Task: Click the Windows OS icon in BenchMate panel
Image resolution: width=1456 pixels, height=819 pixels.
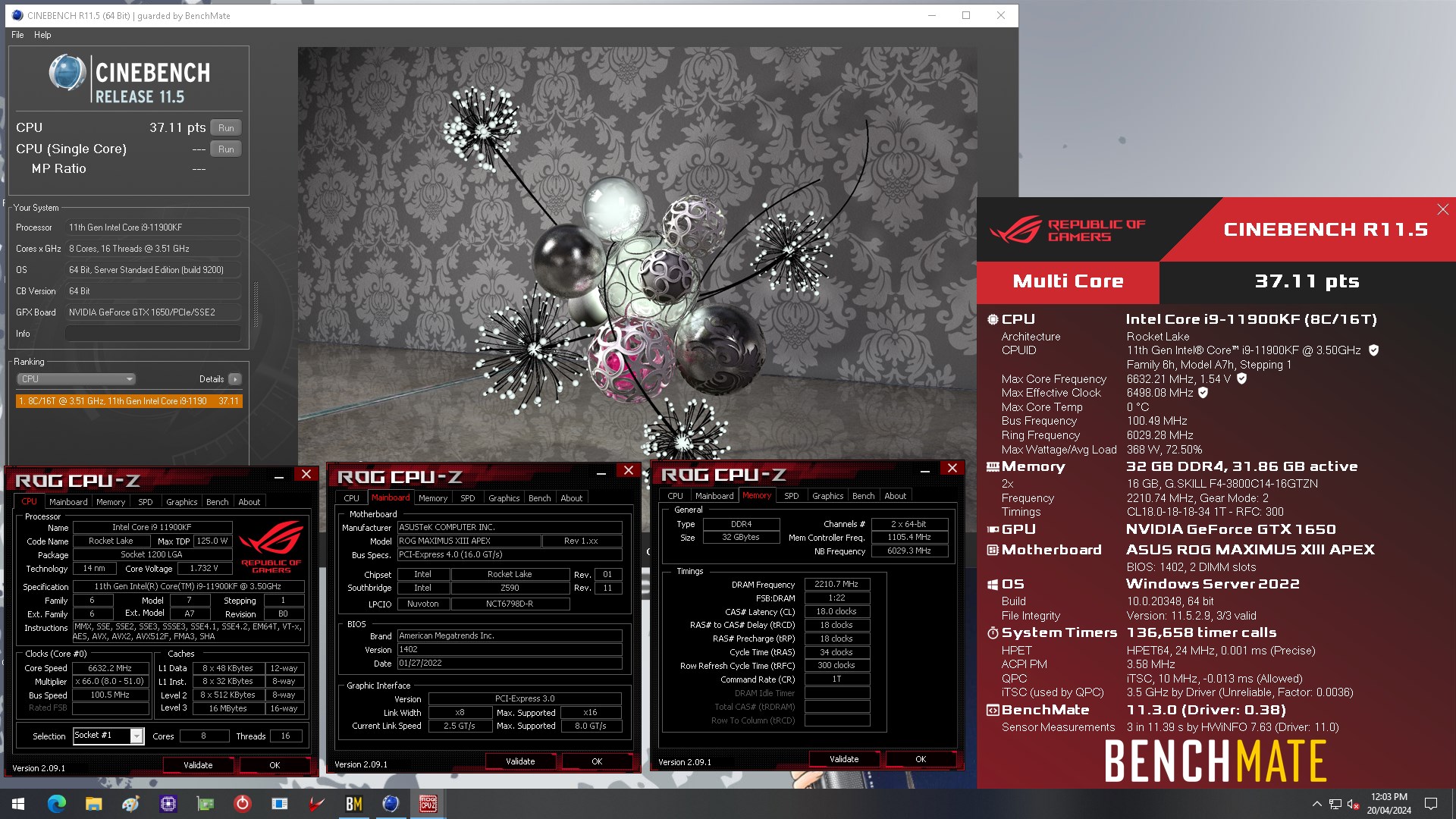Action: [992, 585]
